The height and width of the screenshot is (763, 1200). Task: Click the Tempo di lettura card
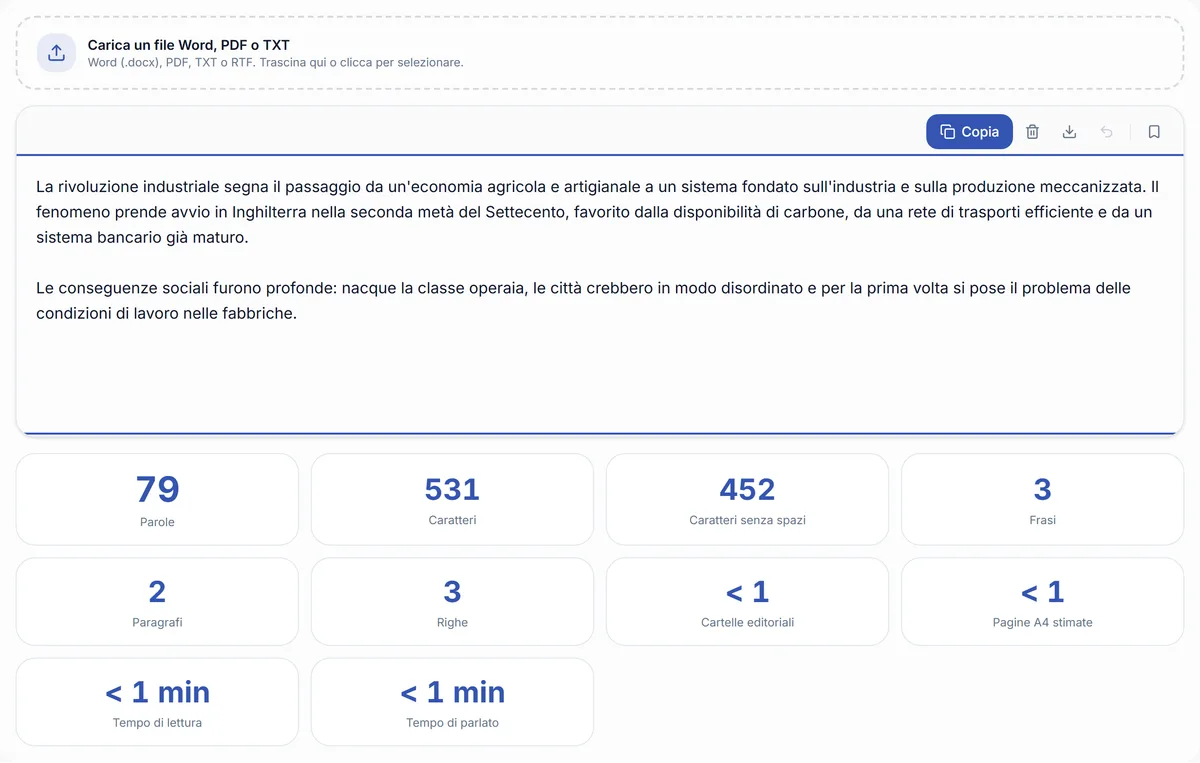[157, 701]
